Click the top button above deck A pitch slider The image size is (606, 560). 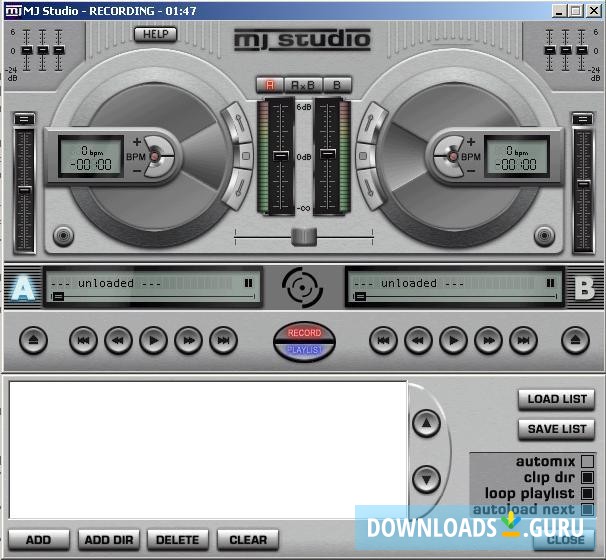[24, 119]
